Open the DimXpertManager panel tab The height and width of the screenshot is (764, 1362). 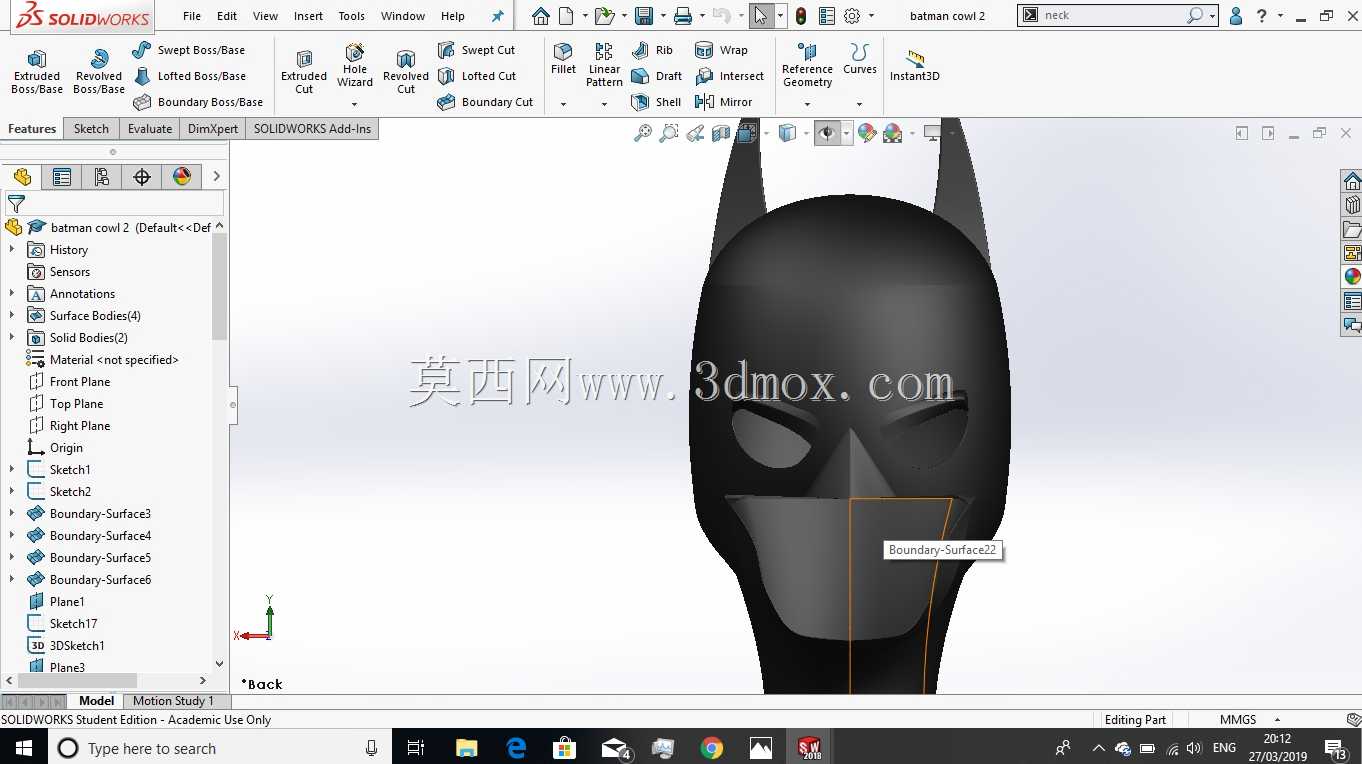point(142,177)
